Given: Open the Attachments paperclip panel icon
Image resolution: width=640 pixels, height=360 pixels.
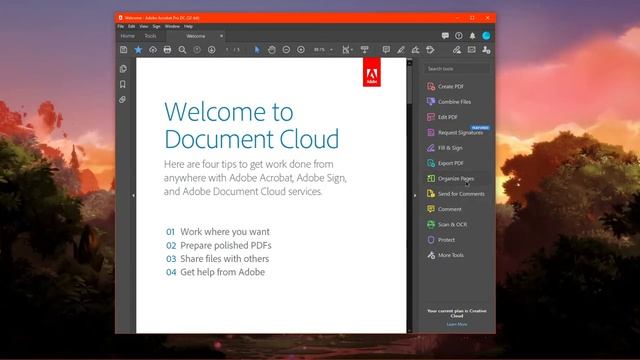Looking at the screenshot, I should [122, 100].
